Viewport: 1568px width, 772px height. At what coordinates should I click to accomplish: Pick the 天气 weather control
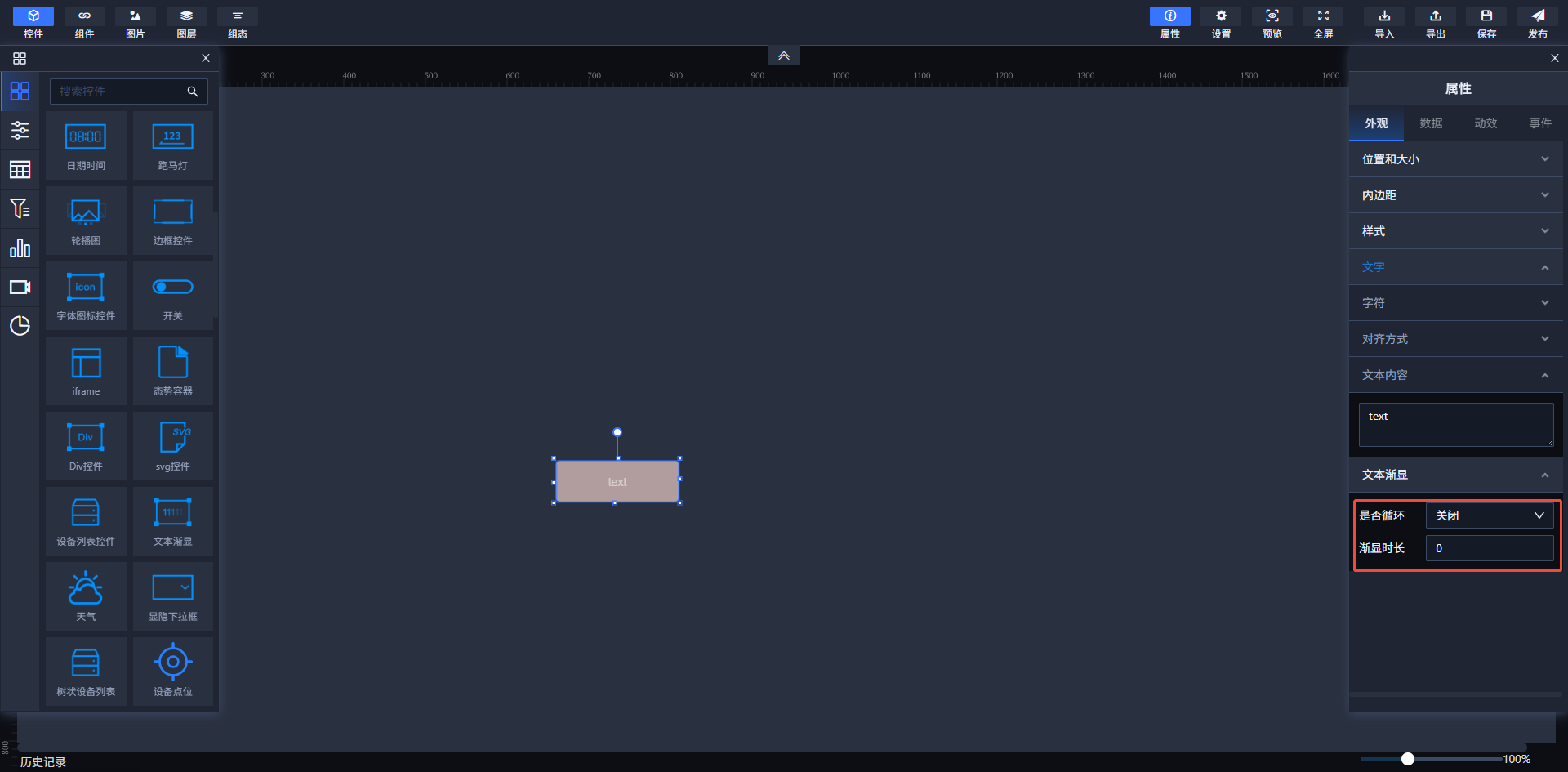[x=86, y=596]
